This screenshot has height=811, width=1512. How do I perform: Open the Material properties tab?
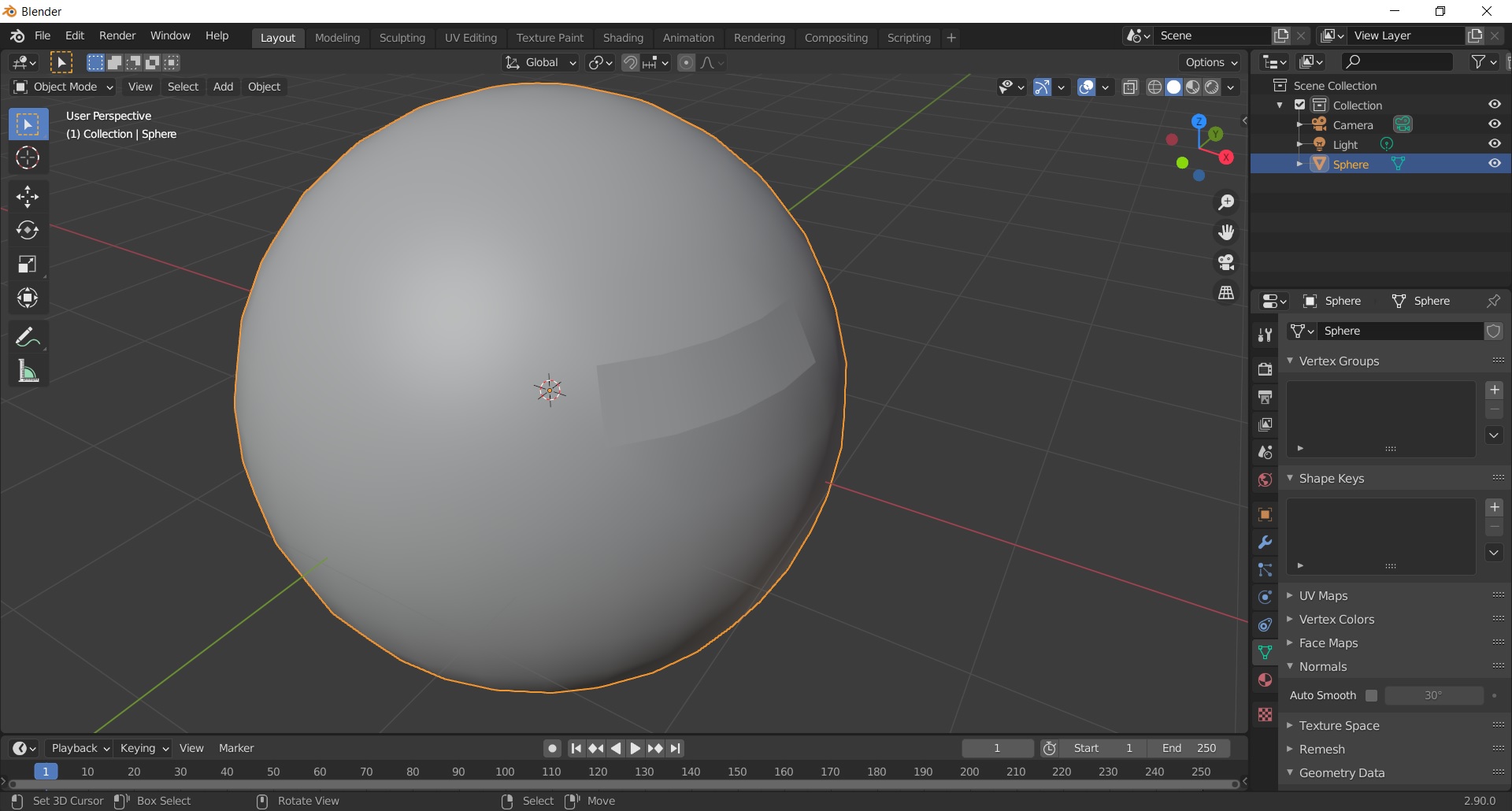pos(1265,680)
